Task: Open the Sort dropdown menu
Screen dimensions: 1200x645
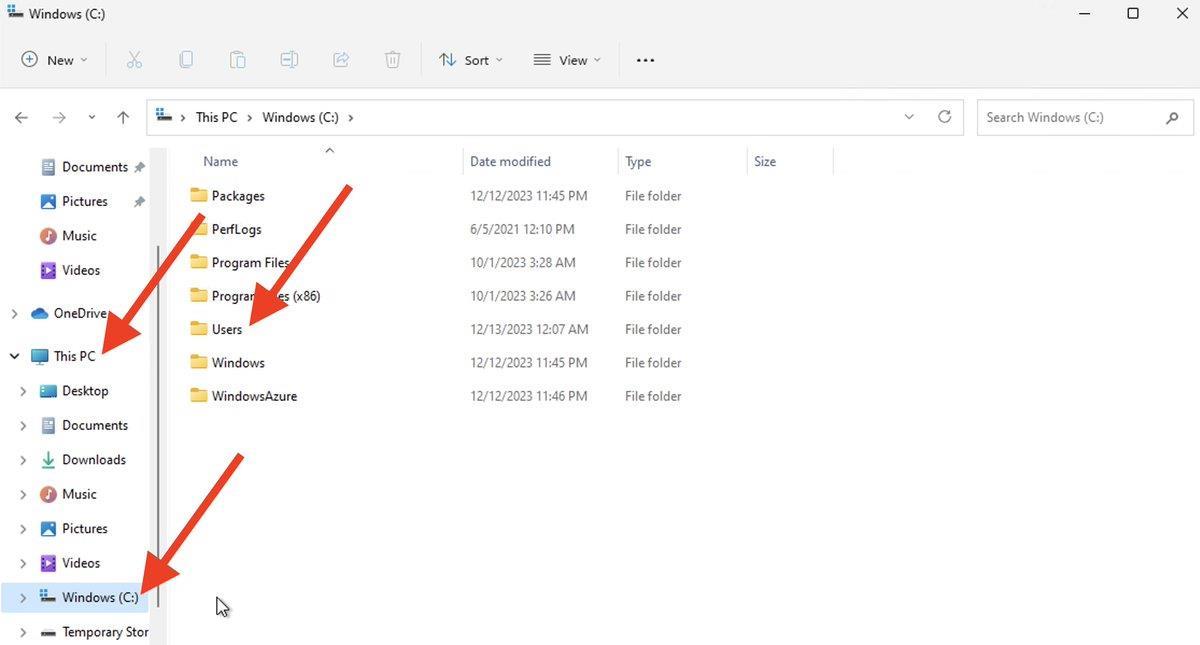Action: click(470, 60)
